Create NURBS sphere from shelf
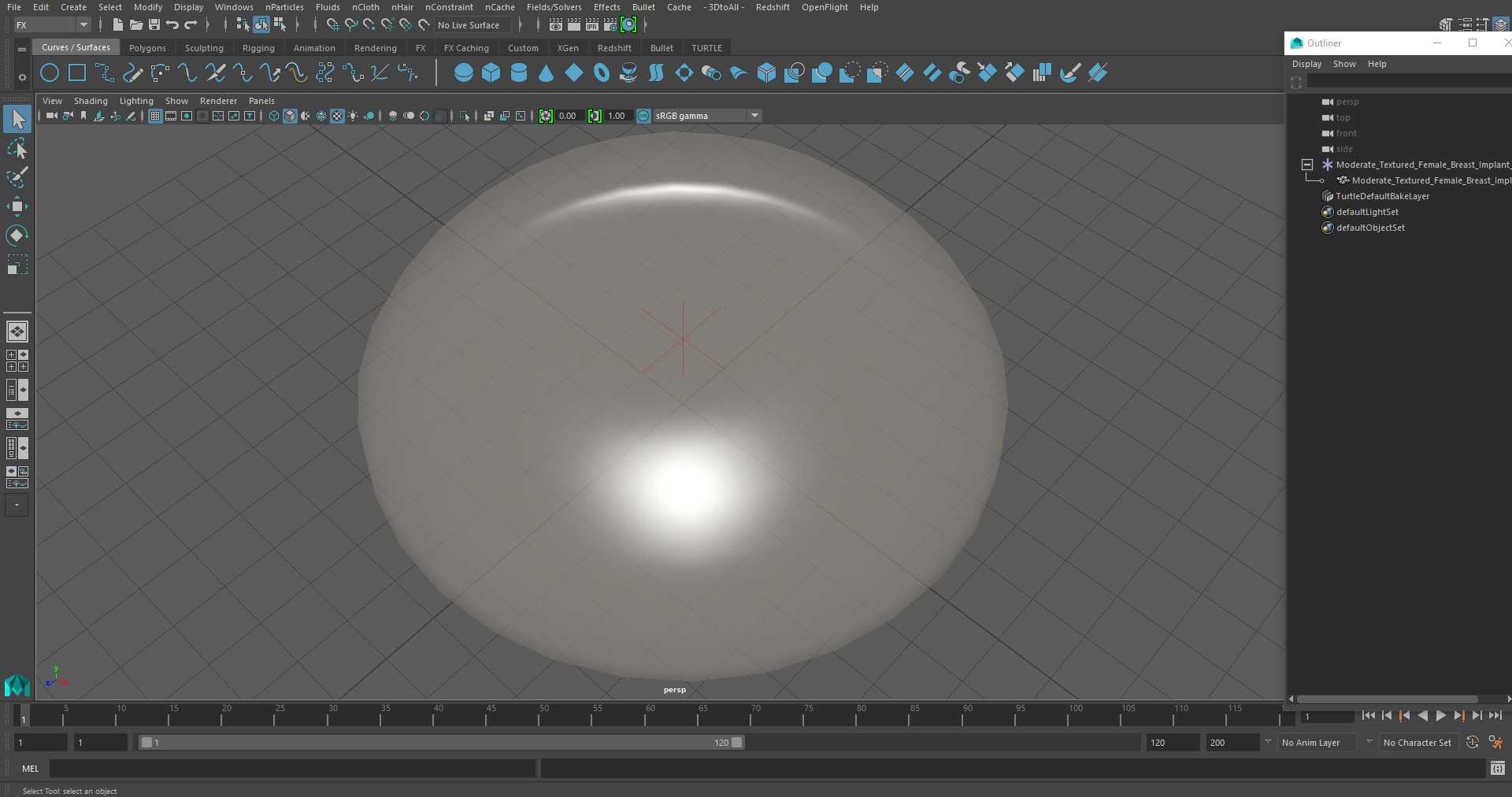Image resolution: width=1512 pixels, height=797 pixels. [x=464, y=73]
